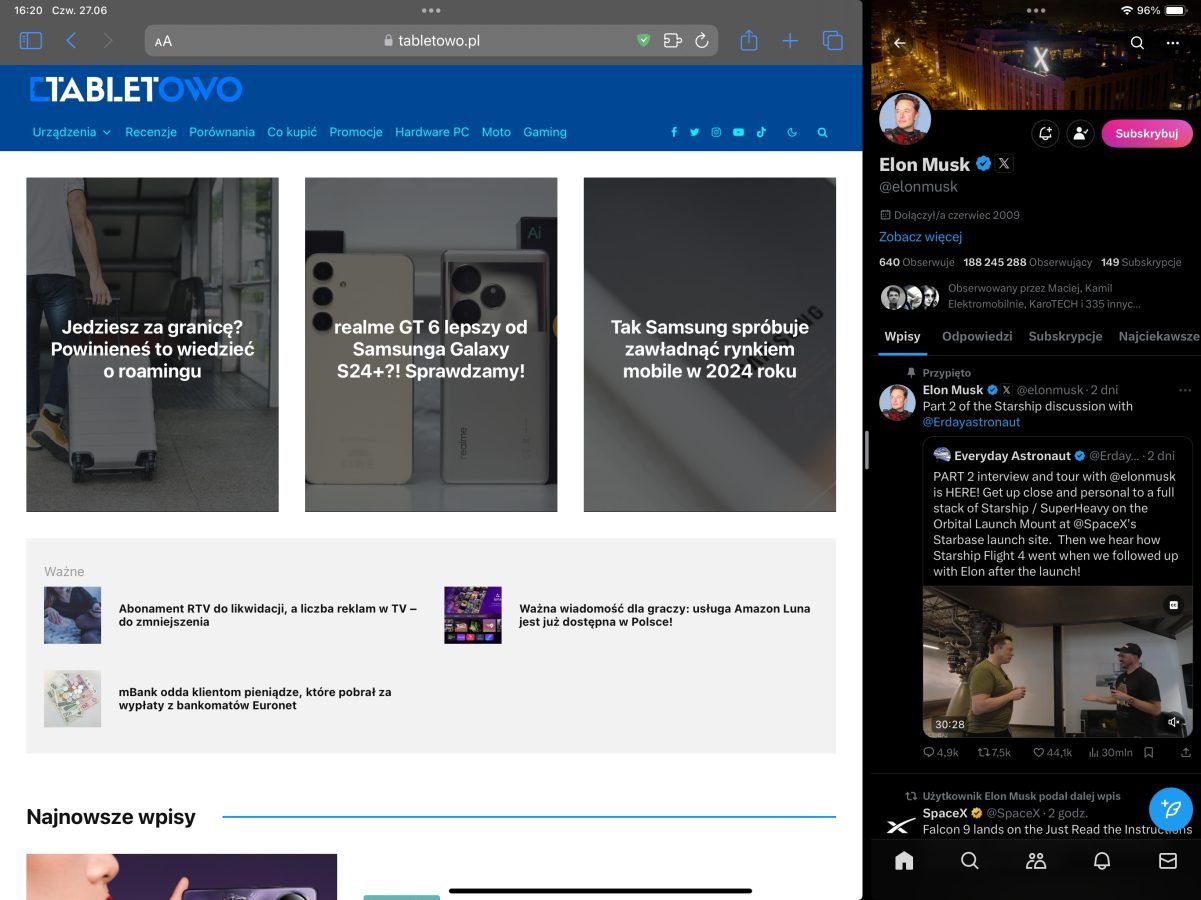Open Gaming menu item

(545, 132)
